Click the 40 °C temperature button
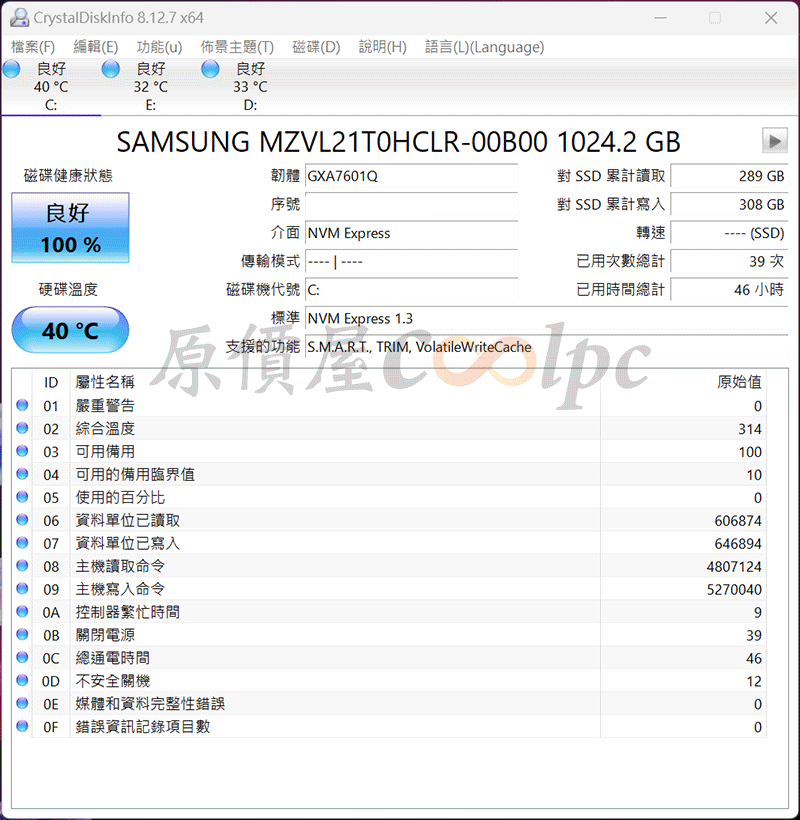 [x=71, y=330]
